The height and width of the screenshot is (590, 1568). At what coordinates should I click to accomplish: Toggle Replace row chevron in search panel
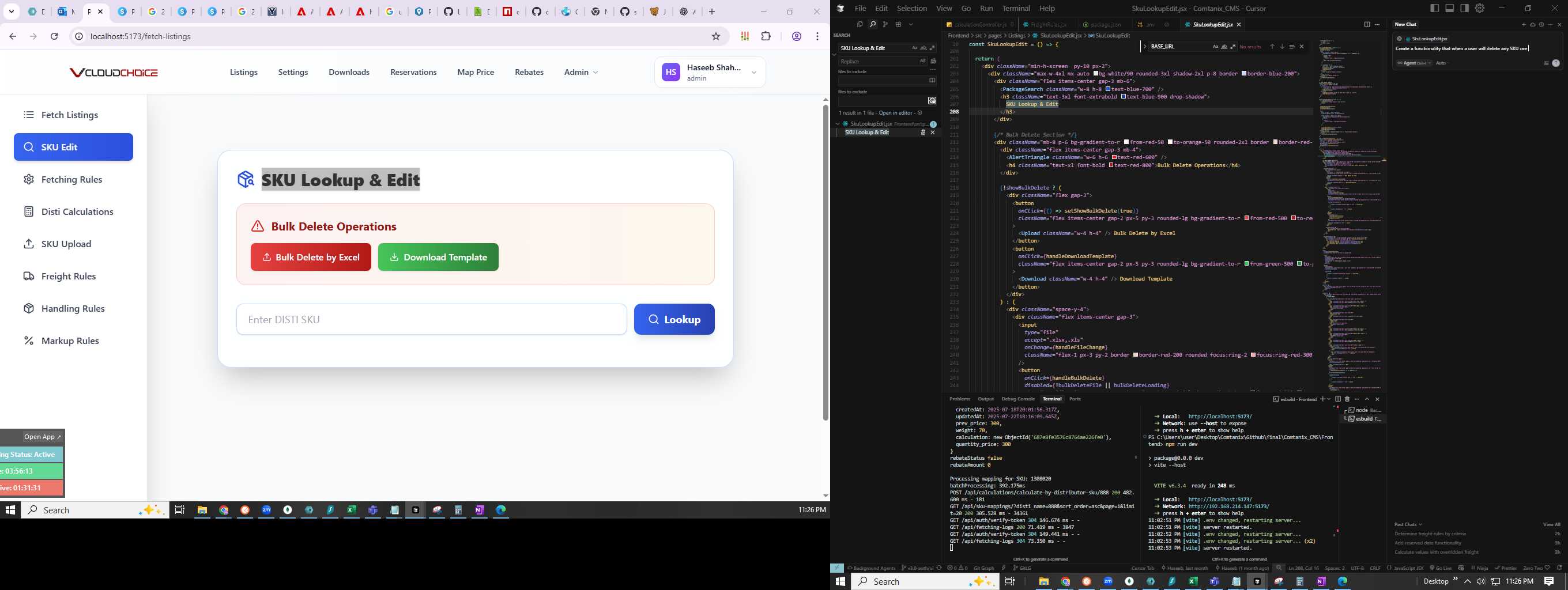(835, 55)
